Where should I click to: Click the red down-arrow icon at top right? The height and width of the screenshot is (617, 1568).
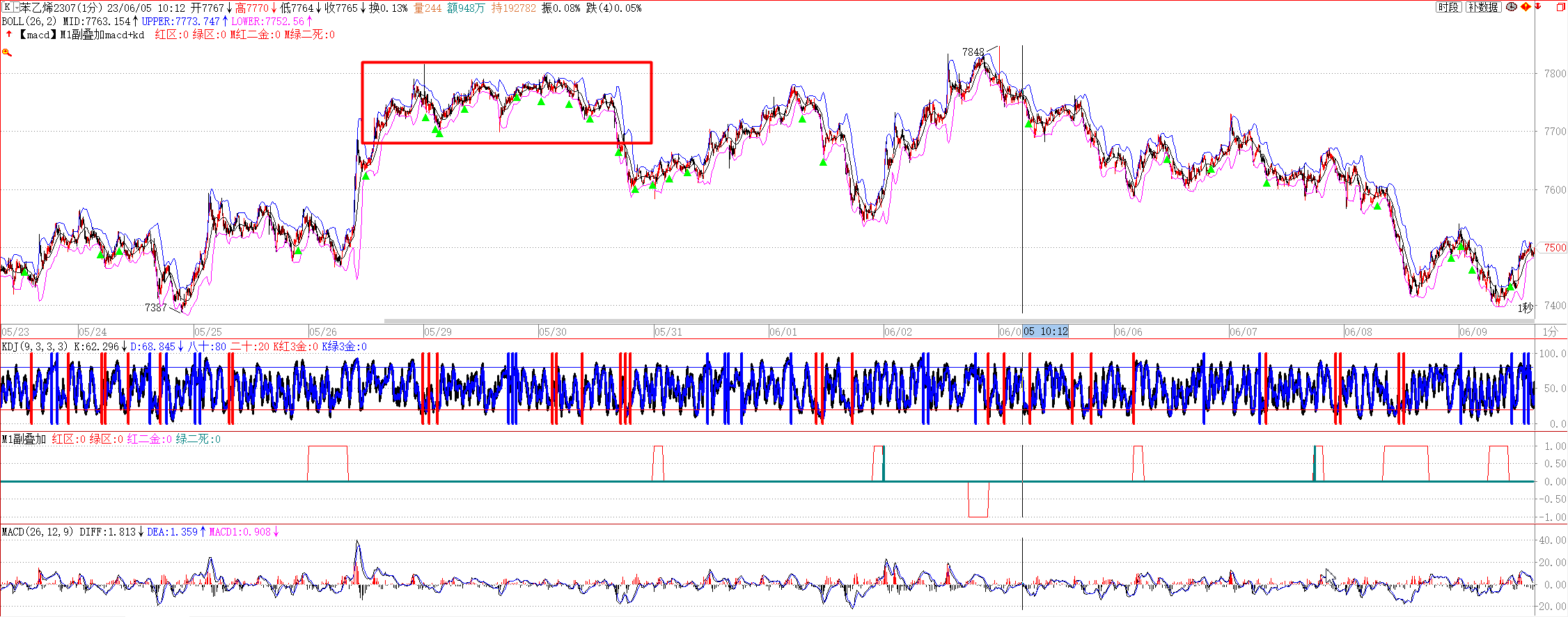[1537, 7]
